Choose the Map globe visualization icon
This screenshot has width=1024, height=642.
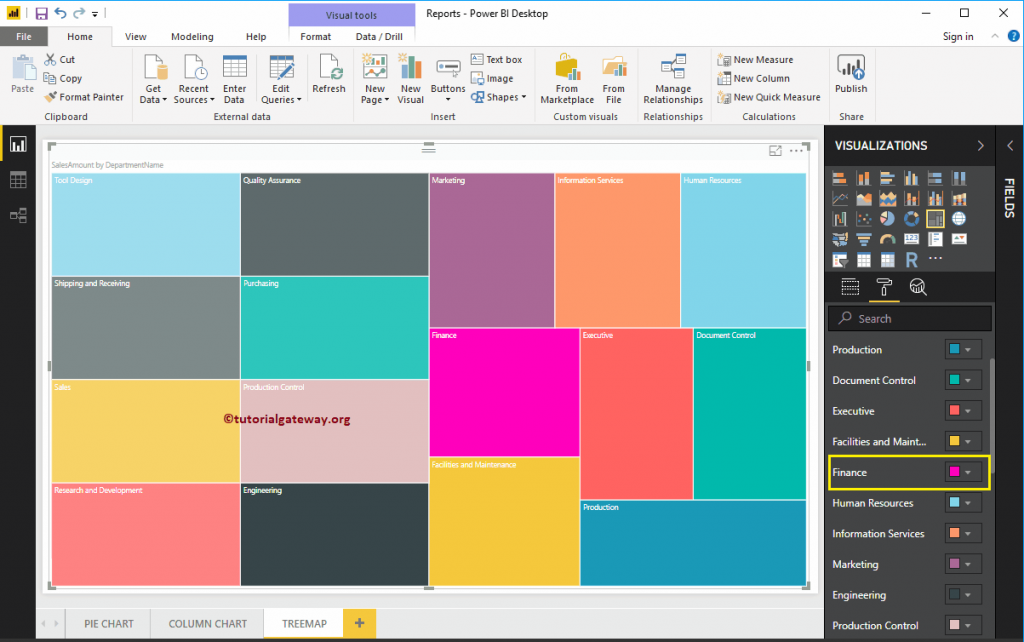959,218
